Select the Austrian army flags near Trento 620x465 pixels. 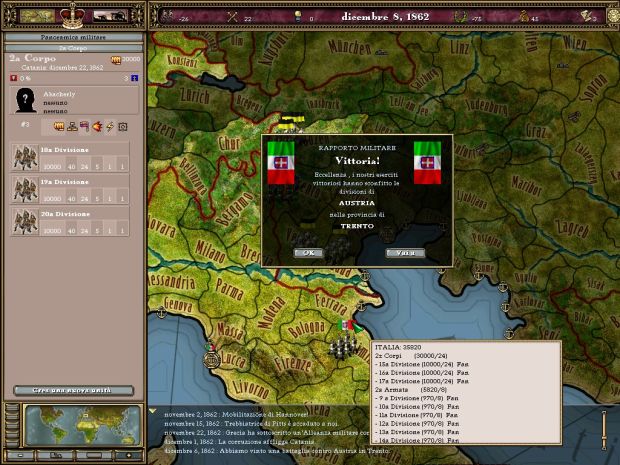point(291,123)
